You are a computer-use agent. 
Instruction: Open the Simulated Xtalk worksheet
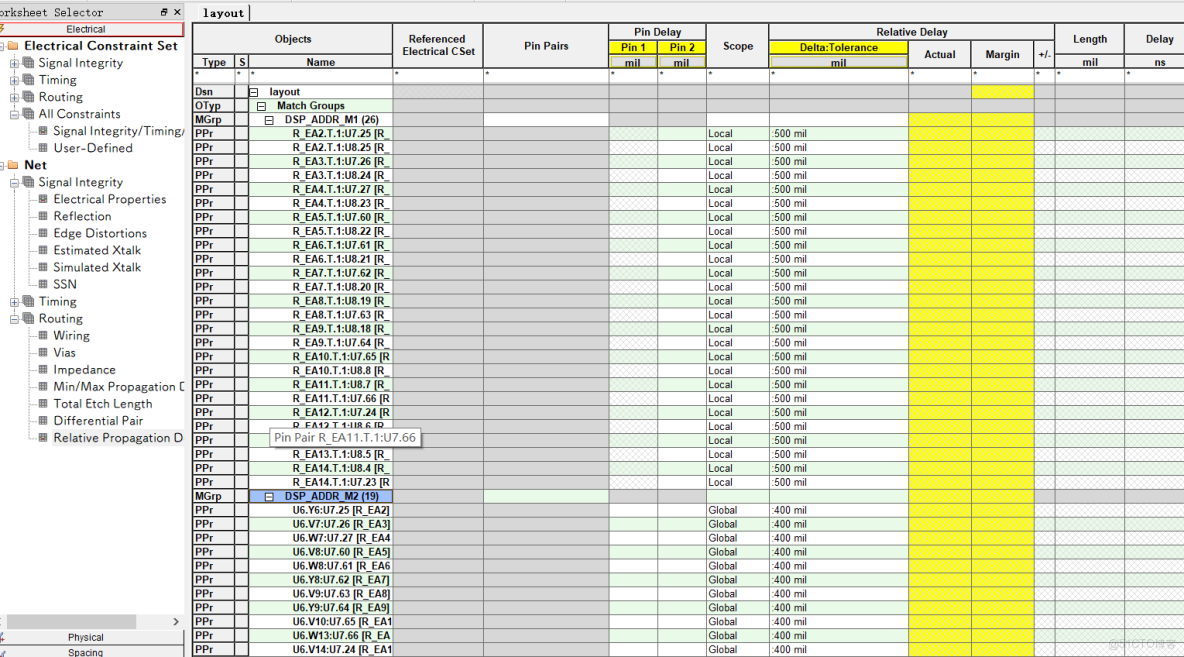pyautogui.click(x=97, y=267)
